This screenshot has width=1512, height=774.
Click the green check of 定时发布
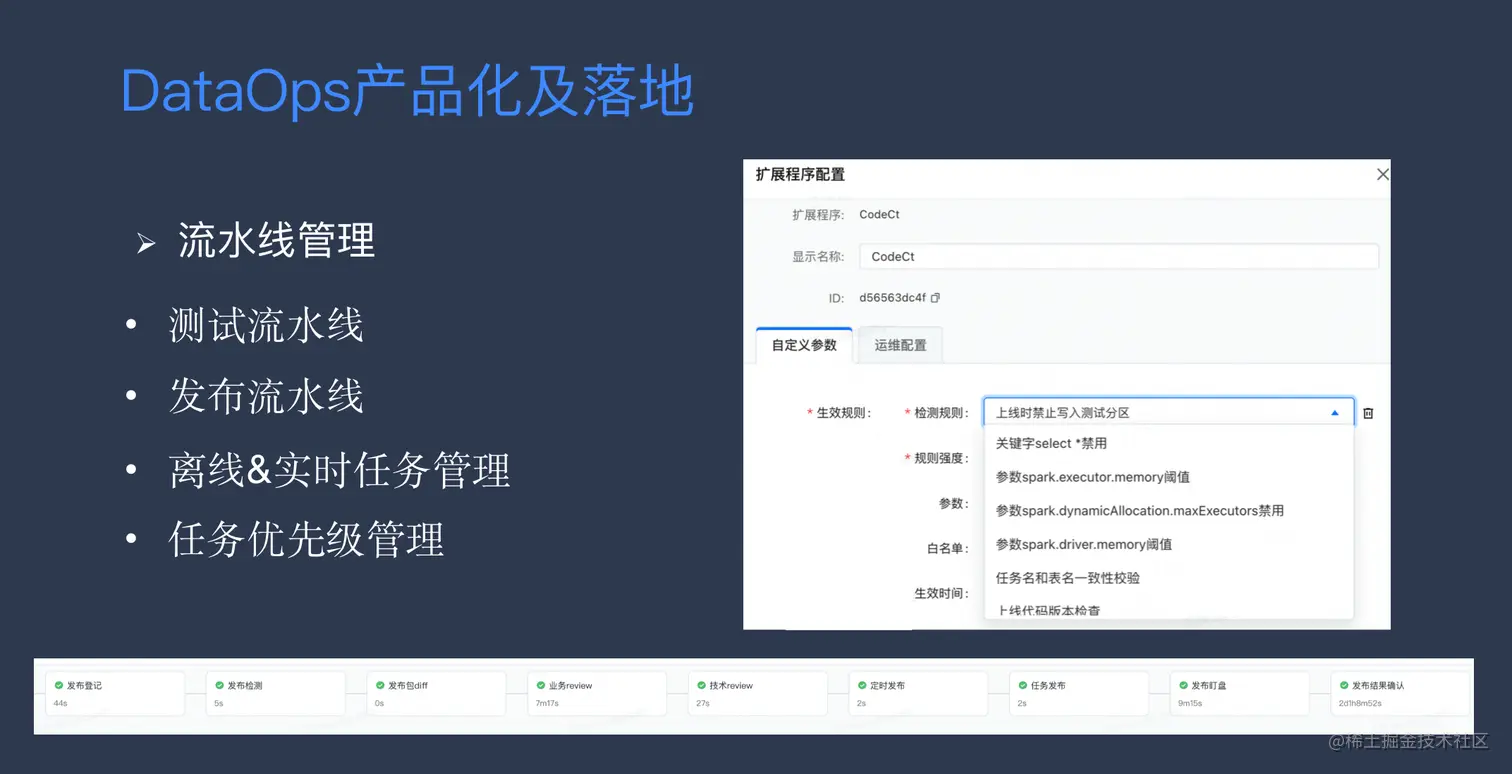[863, 685]
